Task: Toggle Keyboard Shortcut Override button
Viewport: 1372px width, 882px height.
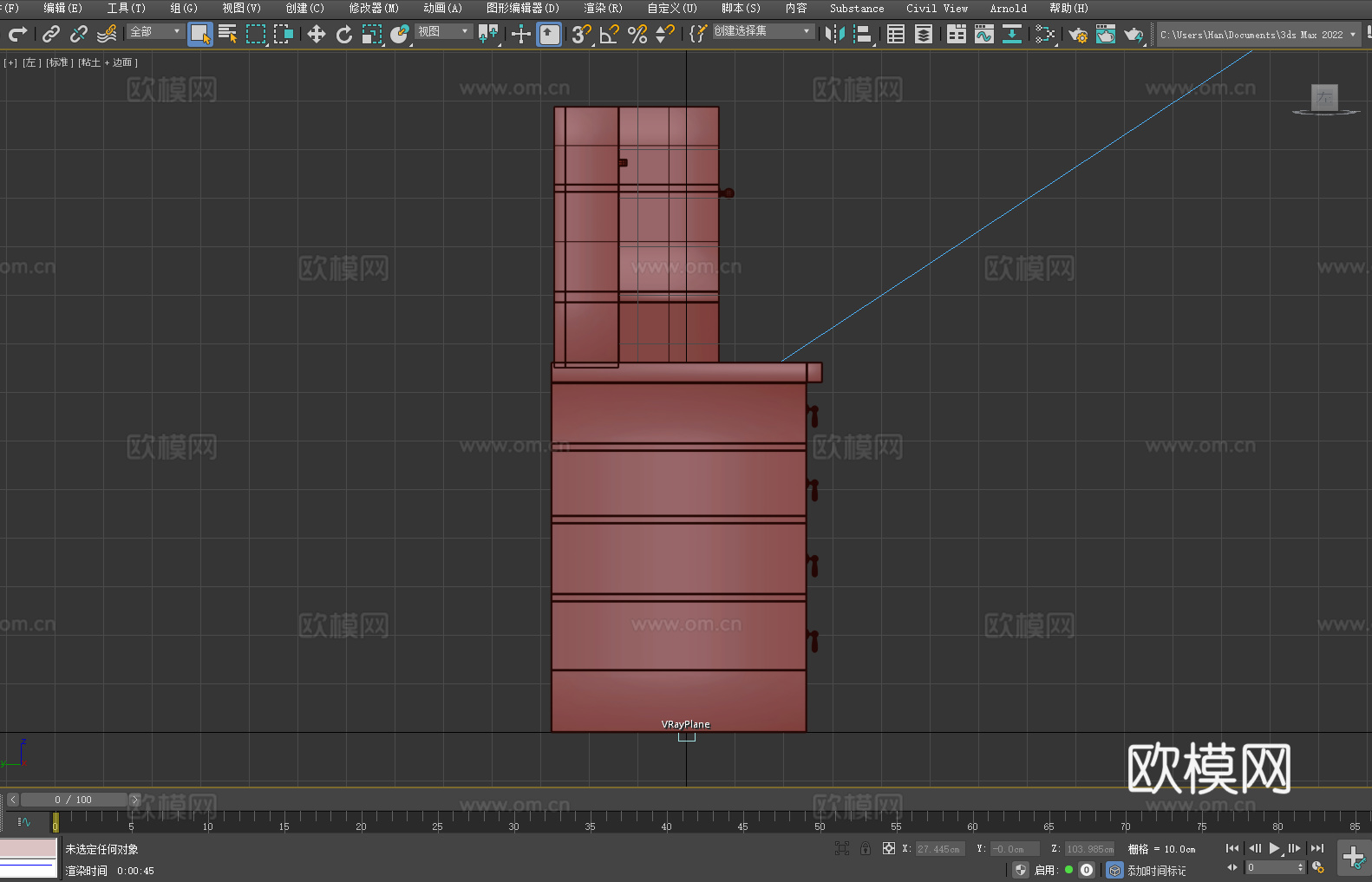Action: (549, 34)
